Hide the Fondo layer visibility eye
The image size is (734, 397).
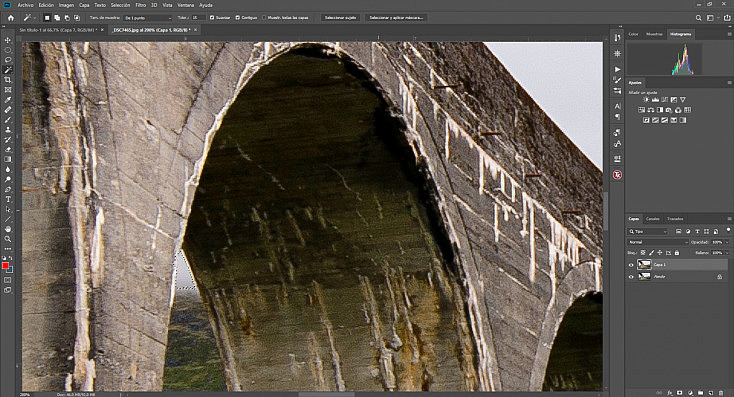pos(631,277)
